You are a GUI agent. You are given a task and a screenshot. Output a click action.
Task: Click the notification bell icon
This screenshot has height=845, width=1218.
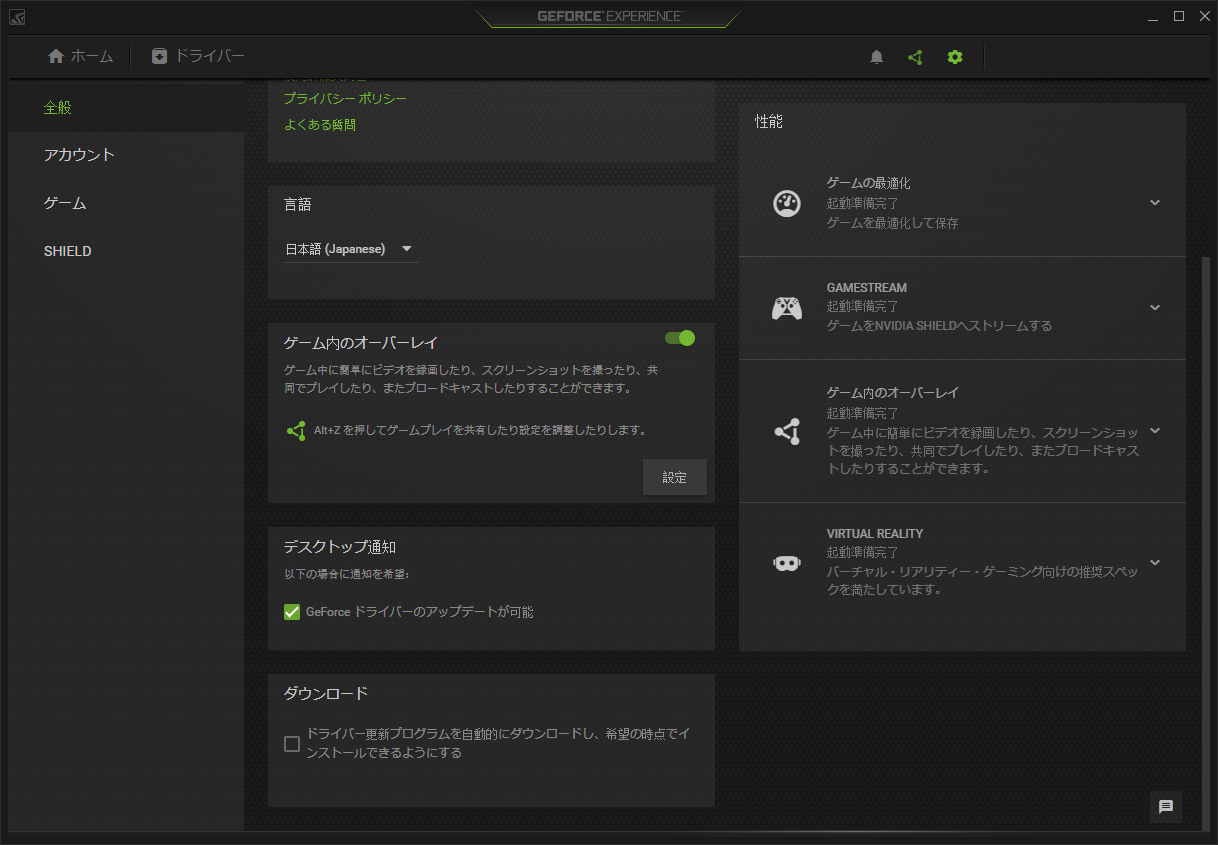tap(876, 57)
